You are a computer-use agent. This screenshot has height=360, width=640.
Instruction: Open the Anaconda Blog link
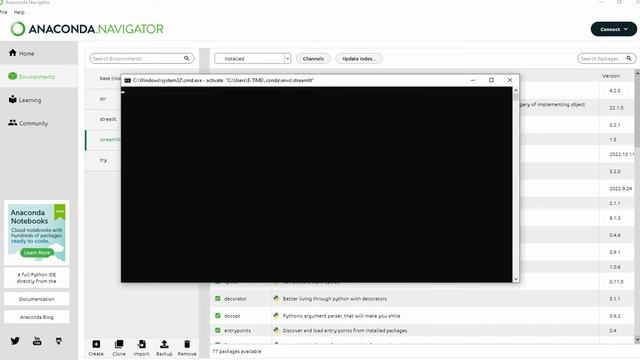37,317
